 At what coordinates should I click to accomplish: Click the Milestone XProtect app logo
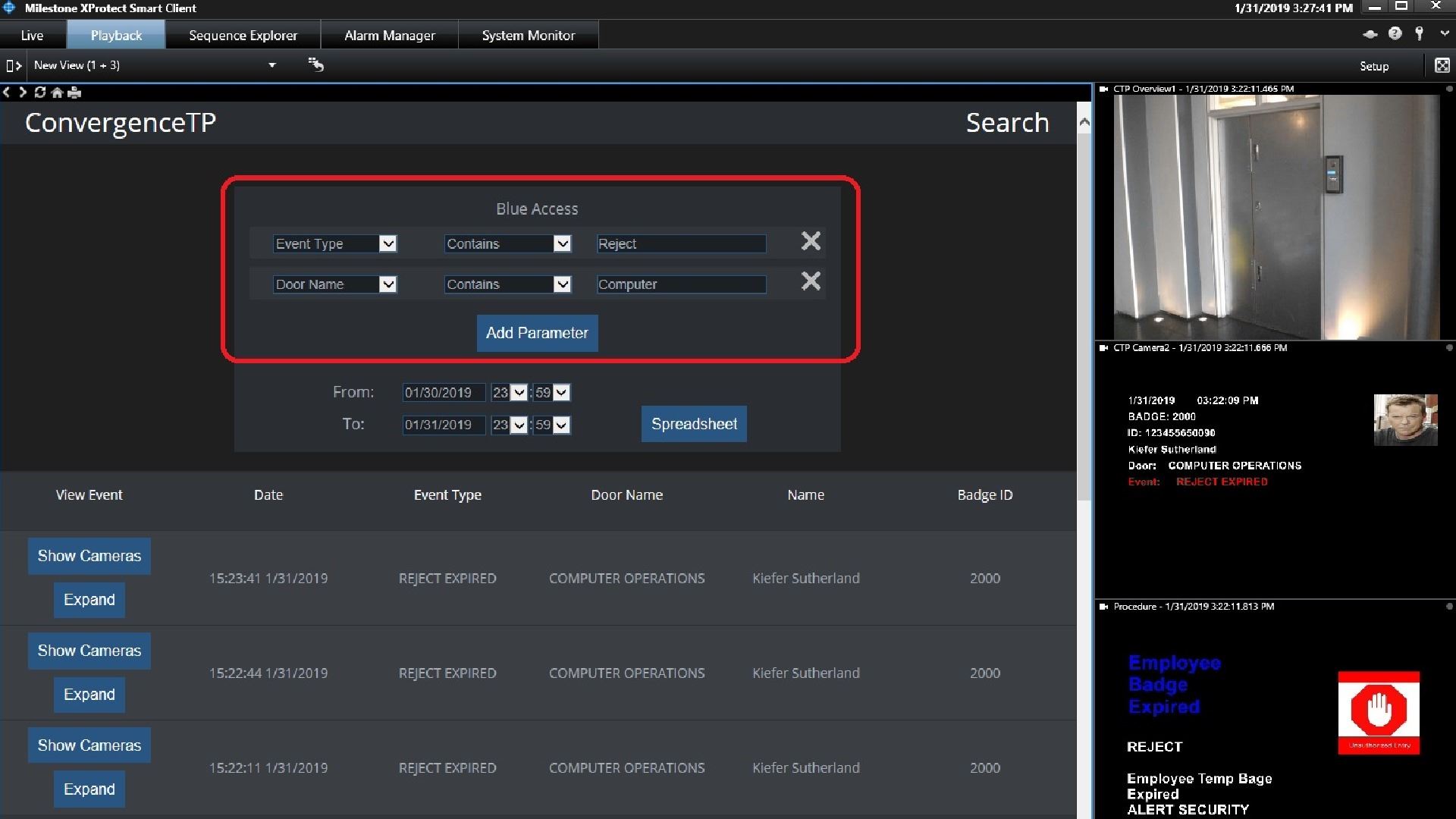click(x=9, y=8)
